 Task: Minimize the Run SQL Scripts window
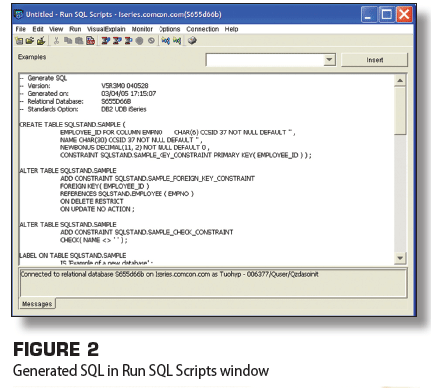[369, 15]
